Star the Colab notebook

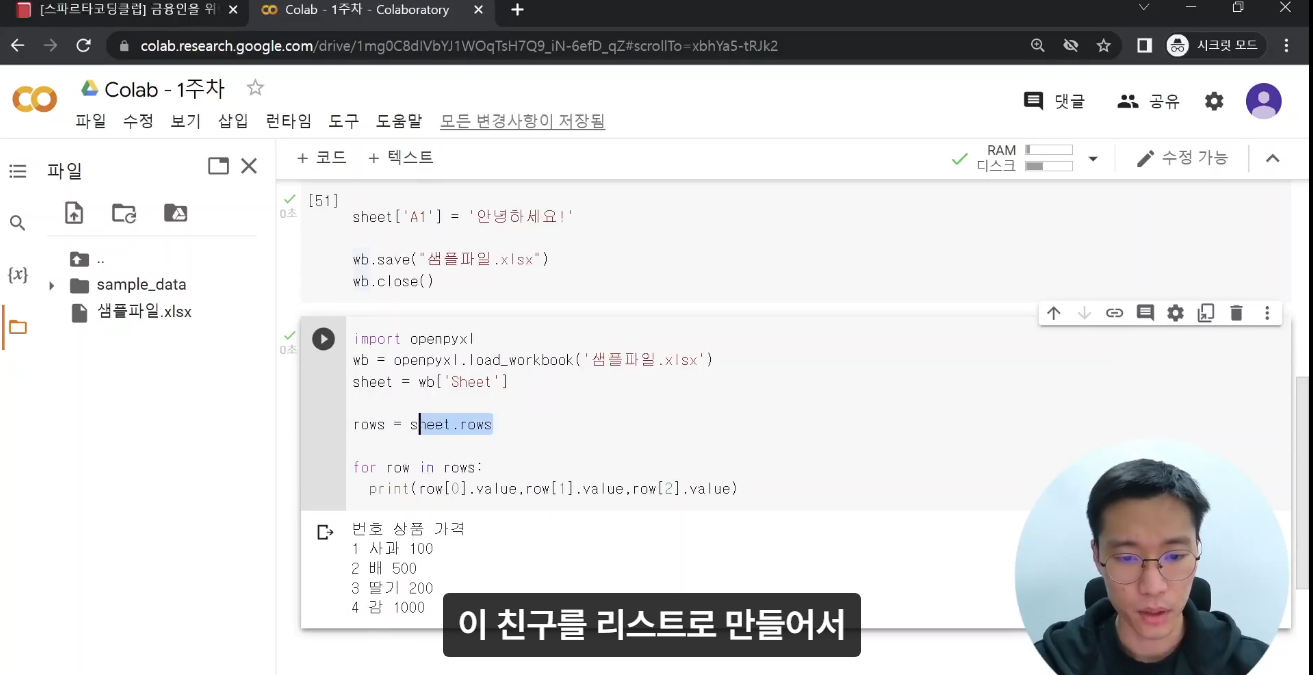[x=255, y=88]
